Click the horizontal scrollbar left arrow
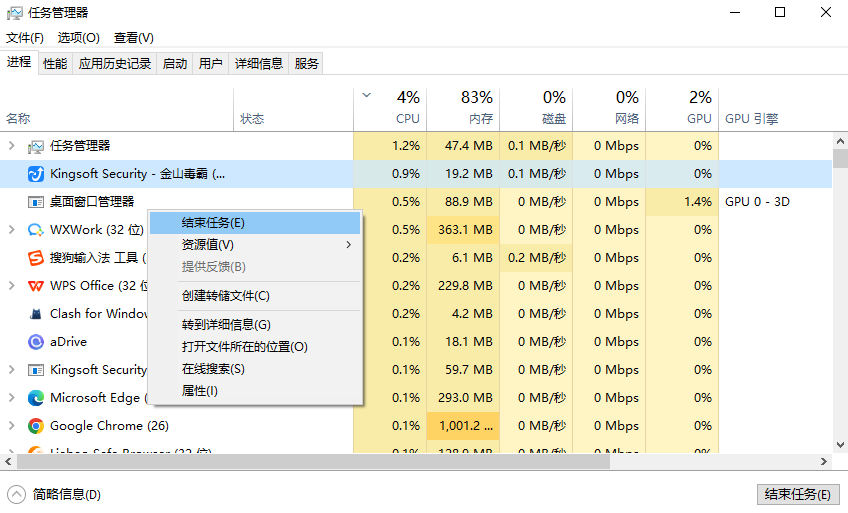Viewport: 848px width, 513px height. (x=8, y=462)
